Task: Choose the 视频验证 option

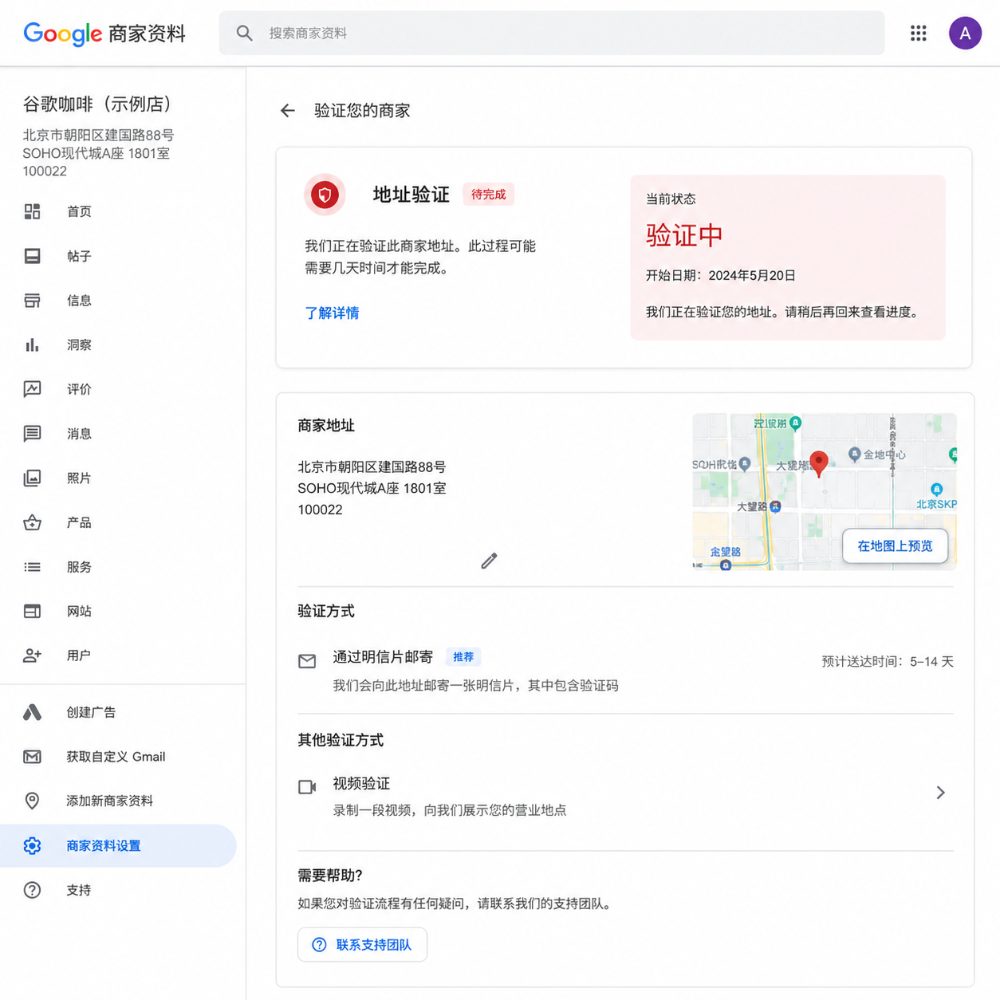Action: click(625, 795)
